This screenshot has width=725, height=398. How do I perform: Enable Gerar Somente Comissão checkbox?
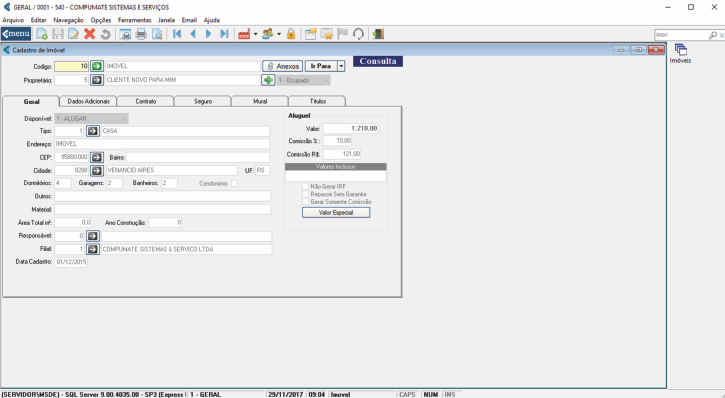point(305,202)
